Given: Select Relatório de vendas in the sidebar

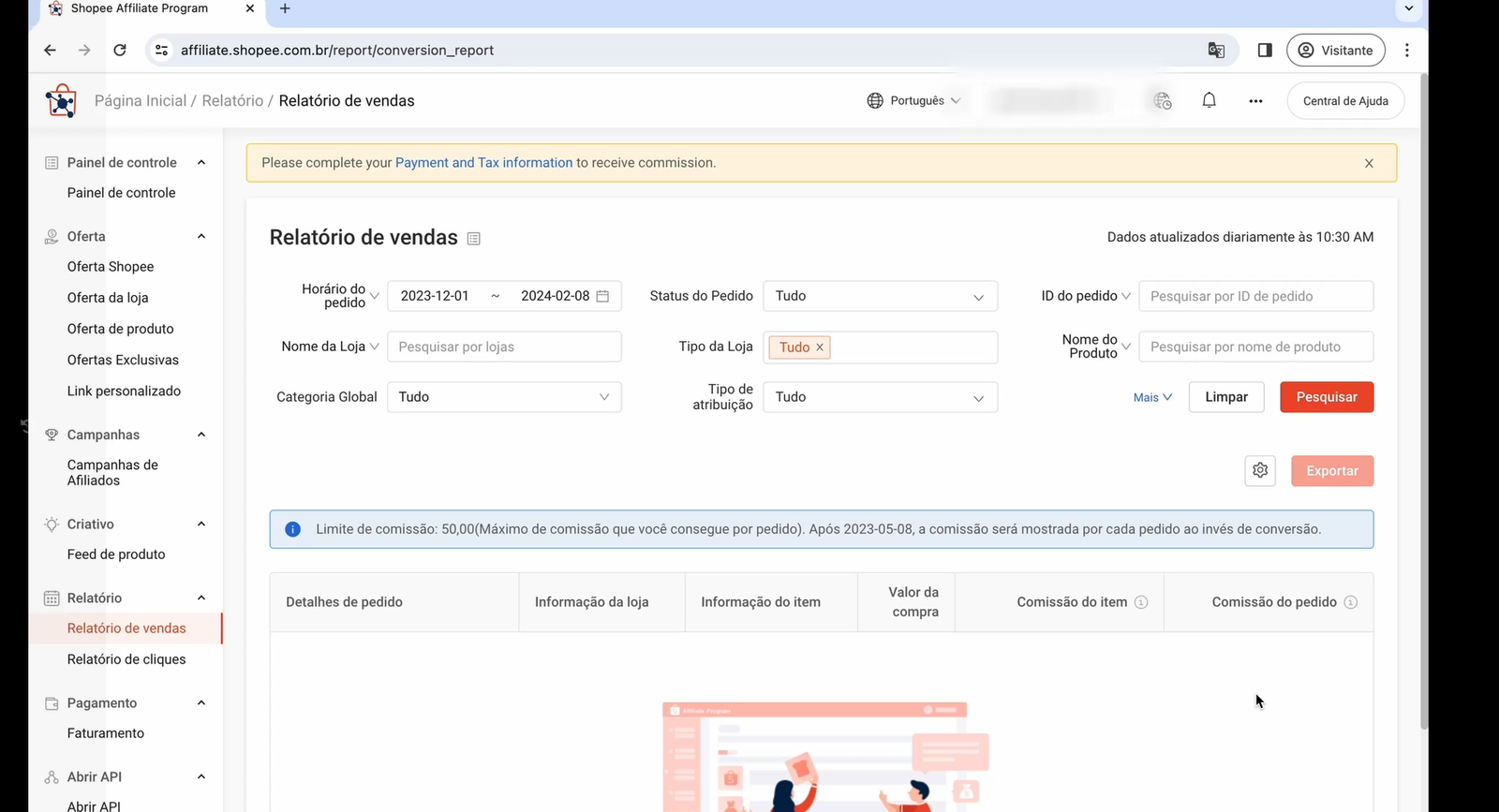Looking at the screenshot, I should click(x=126, y=628).
